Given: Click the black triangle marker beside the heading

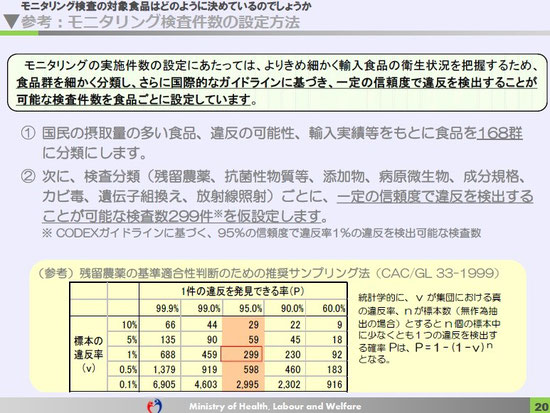Looking at the screenshot, I should point(11,22).
